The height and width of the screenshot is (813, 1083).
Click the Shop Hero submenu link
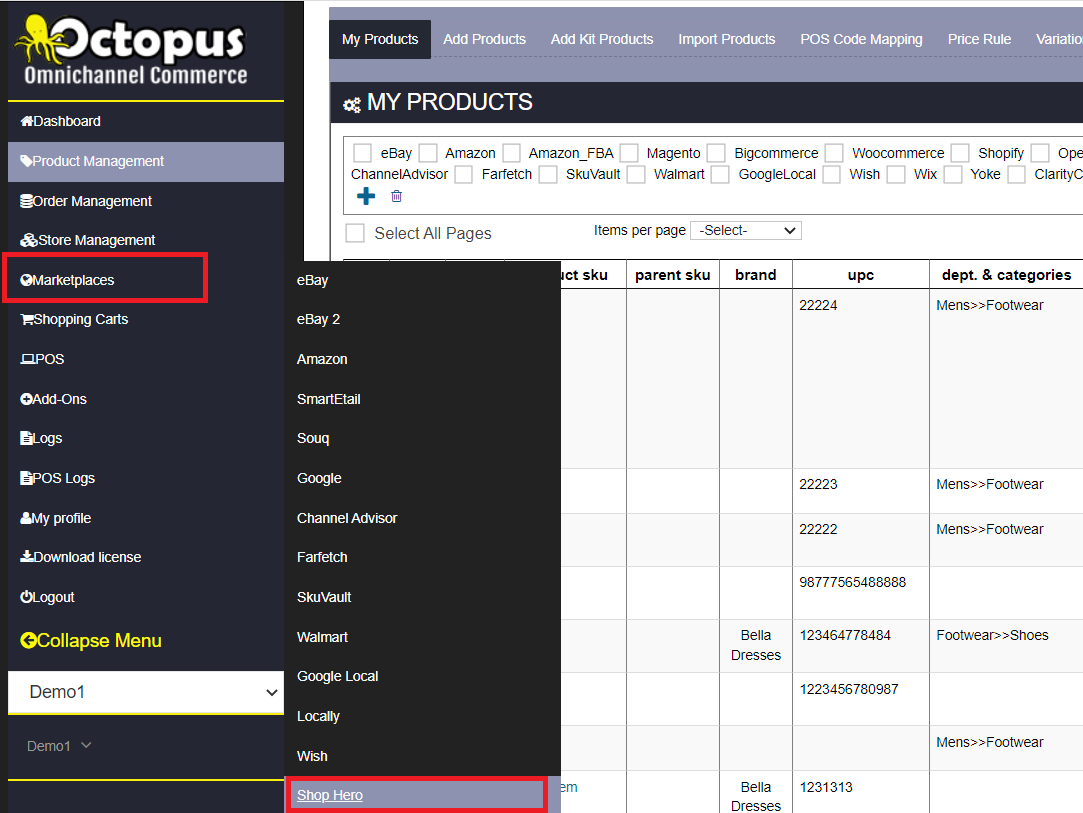click(329, 795)
